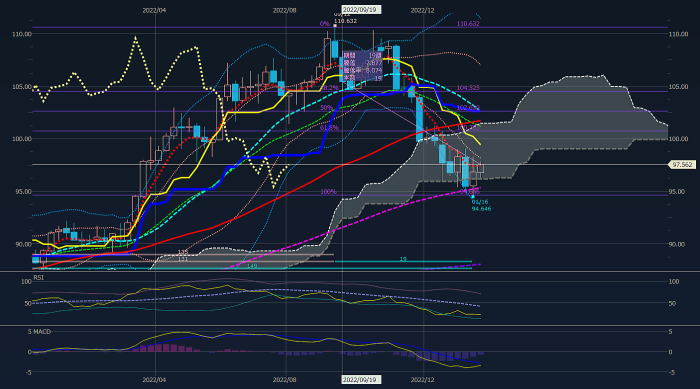Click MACD right axis value 0
Image resolution: width=700 pixels, height=389 pixels.
[x=671, y=352]
